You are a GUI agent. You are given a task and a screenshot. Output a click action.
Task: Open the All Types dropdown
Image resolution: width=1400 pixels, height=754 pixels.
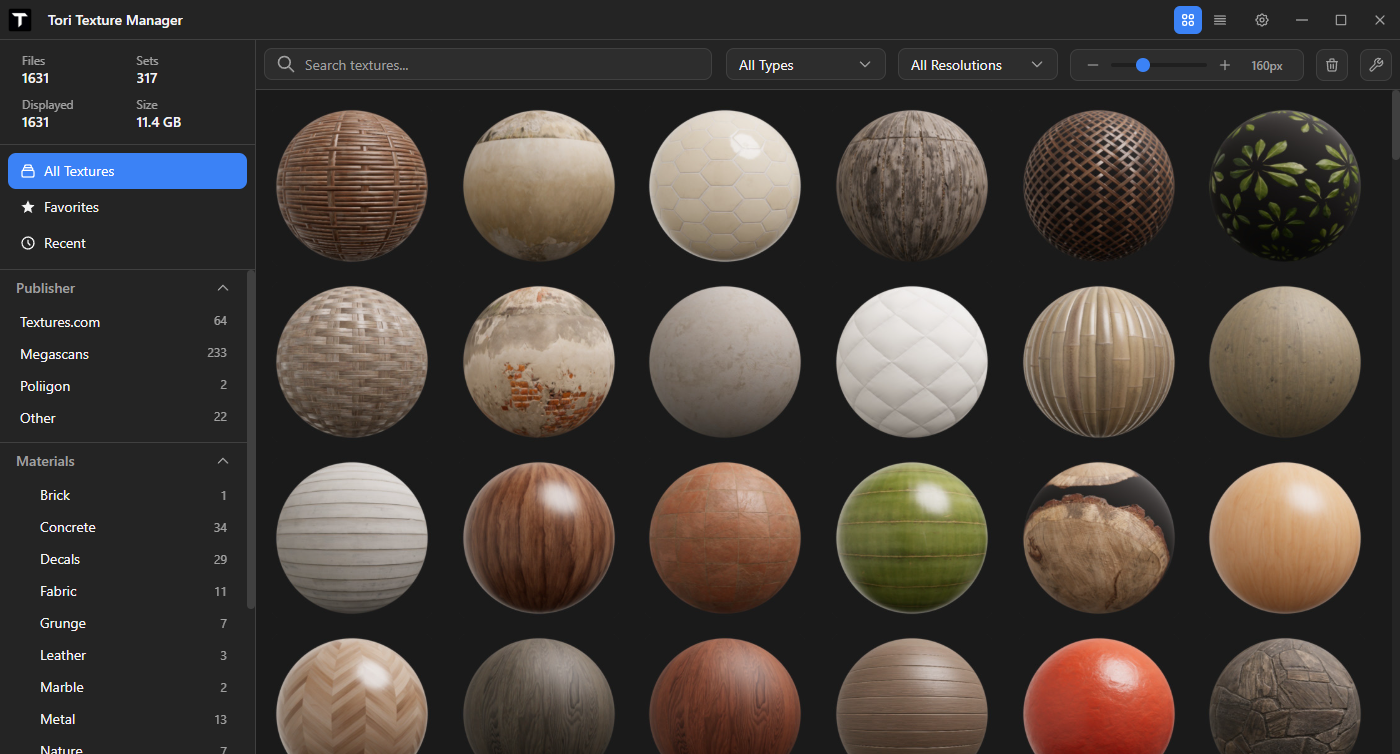[x=805, y=65]
